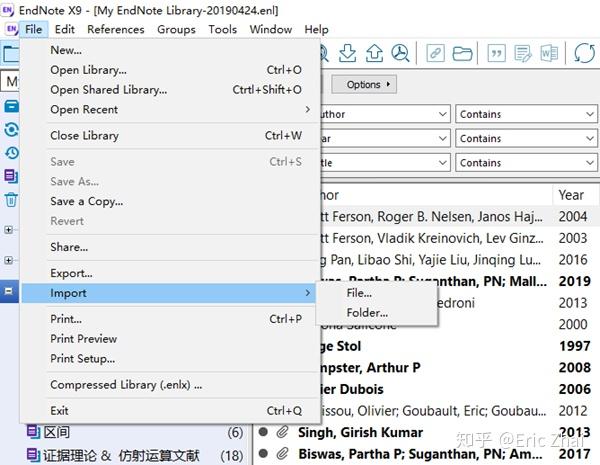Select the 2008 Dempster, Arthur P reference
Image resolution: width=600 pixels, height=465 pixels.
tap(459, 367)
